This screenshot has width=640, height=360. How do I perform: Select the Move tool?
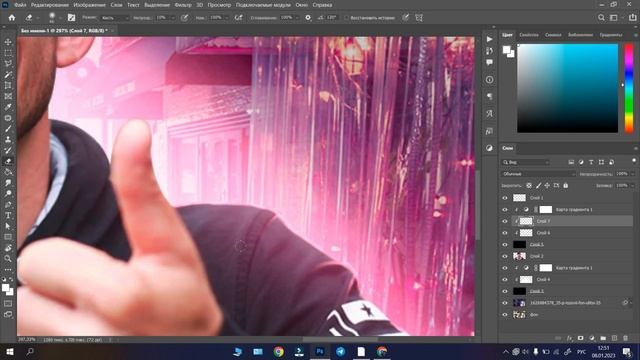(x=8, y=42)
